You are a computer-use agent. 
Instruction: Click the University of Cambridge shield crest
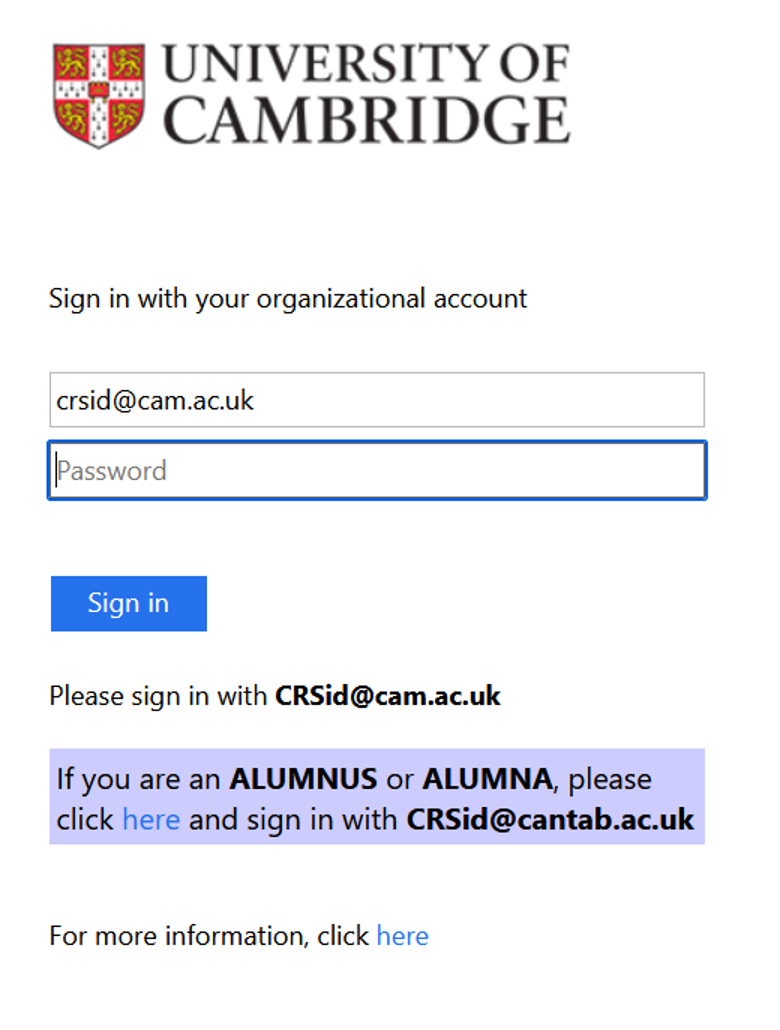99,96
